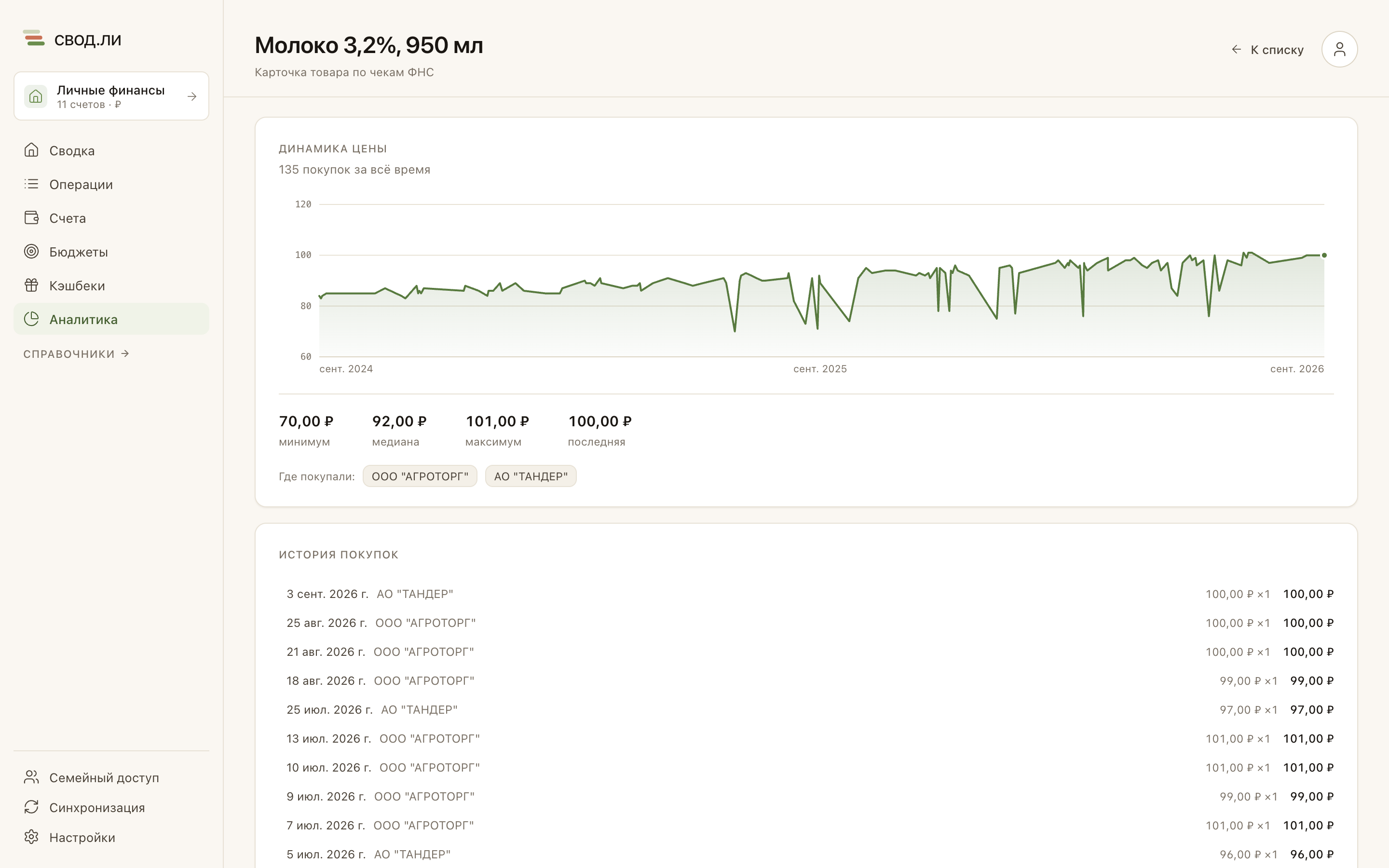1389x868 pixels.
Task: Open Семейный доступ settings
Action: click(111, 777)
